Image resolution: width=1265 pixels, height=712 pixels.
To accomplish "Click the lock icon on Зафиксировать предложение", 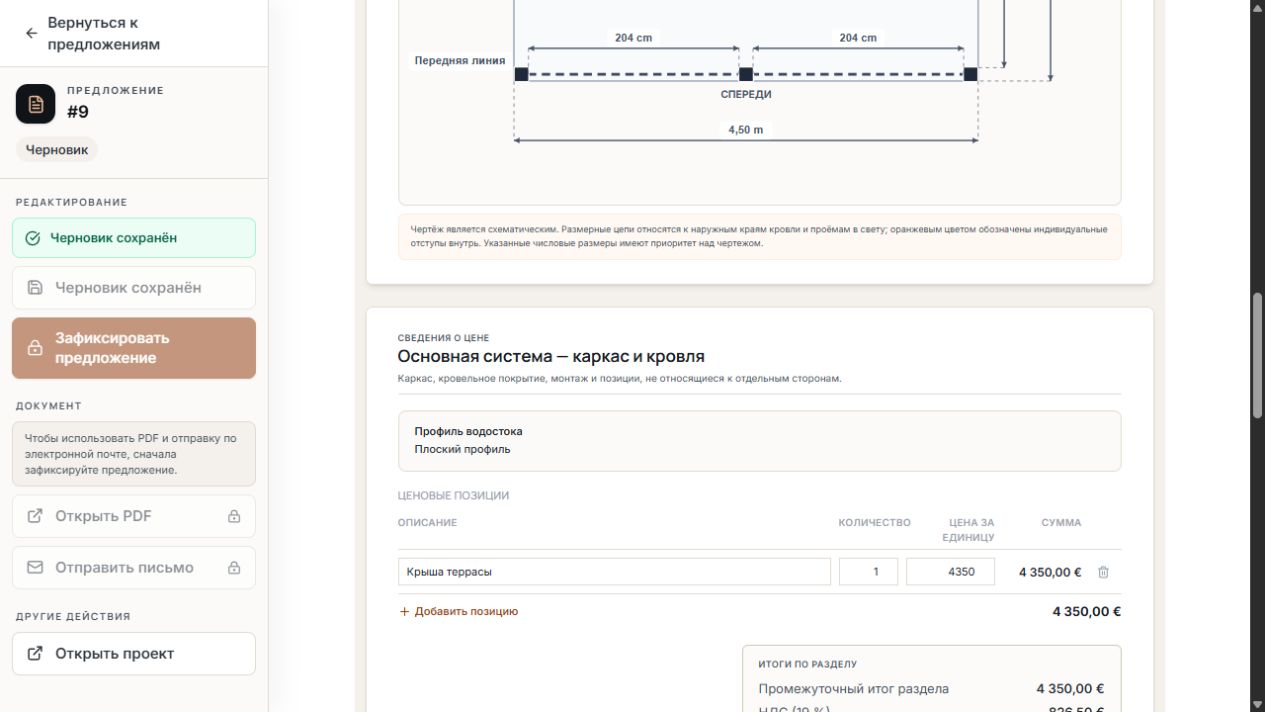I will click(x=35, y=348).
